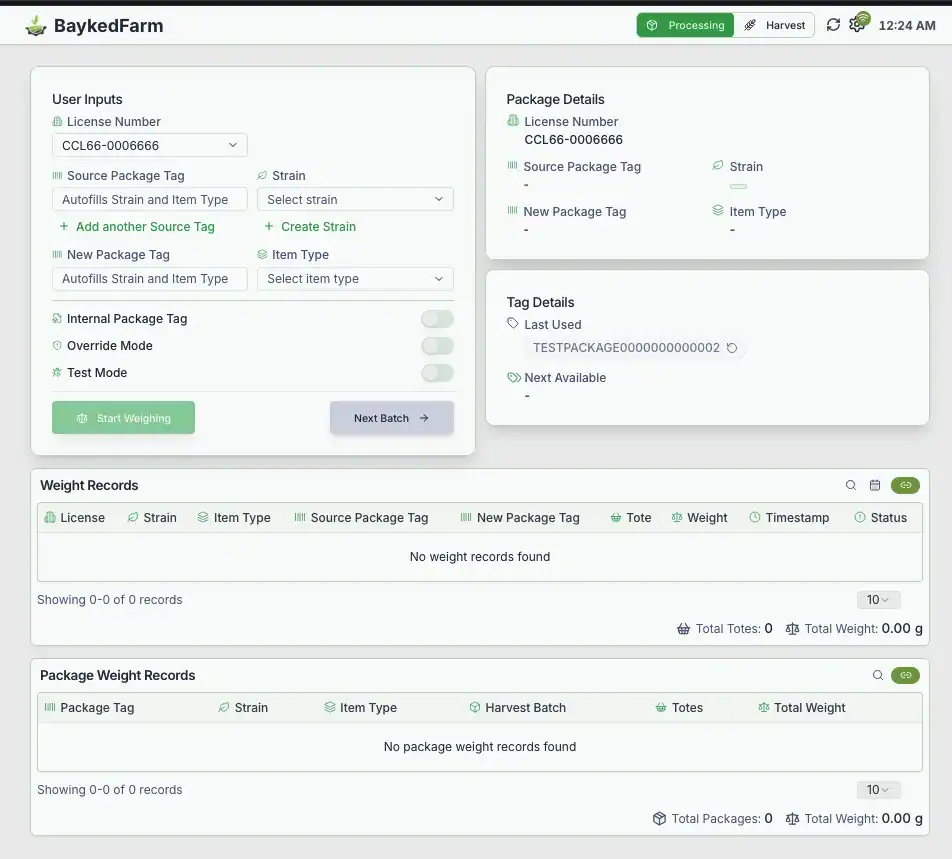Click the Start Weighing button
Image resolution: width=952 pixels, height=859 pixels.
coord(123,418)
